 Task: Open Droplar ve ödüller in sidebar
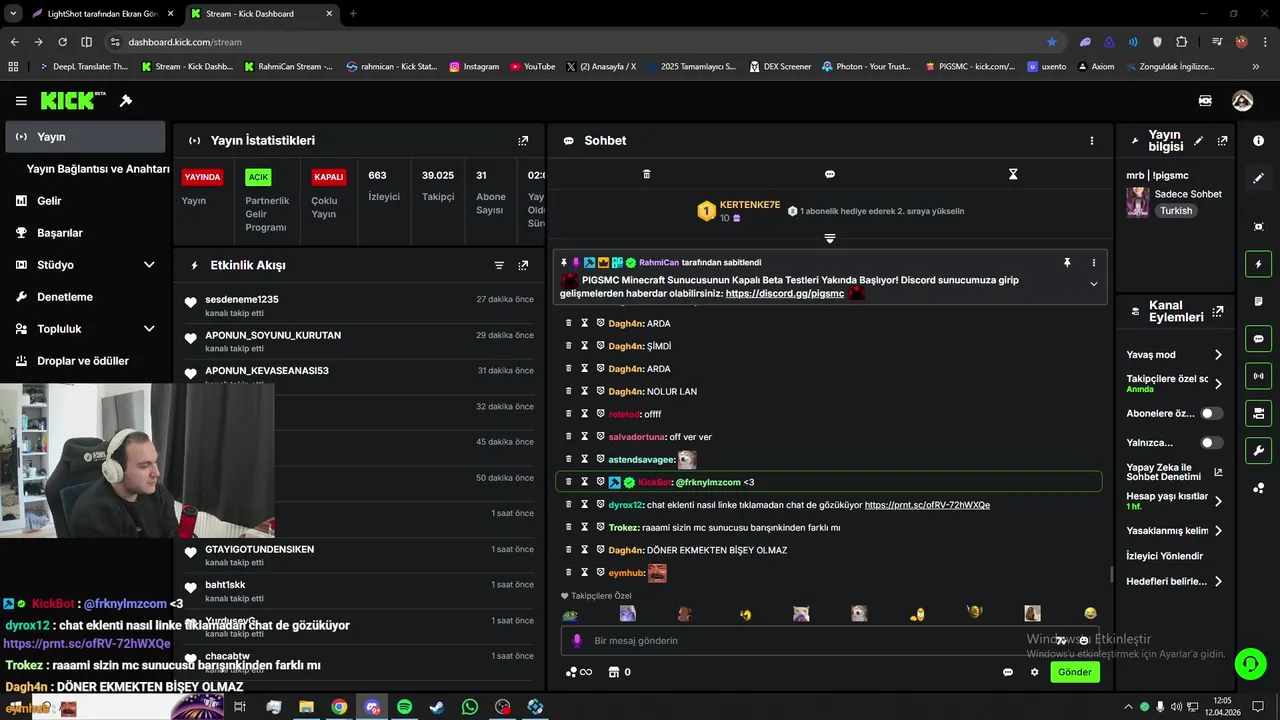85,361
